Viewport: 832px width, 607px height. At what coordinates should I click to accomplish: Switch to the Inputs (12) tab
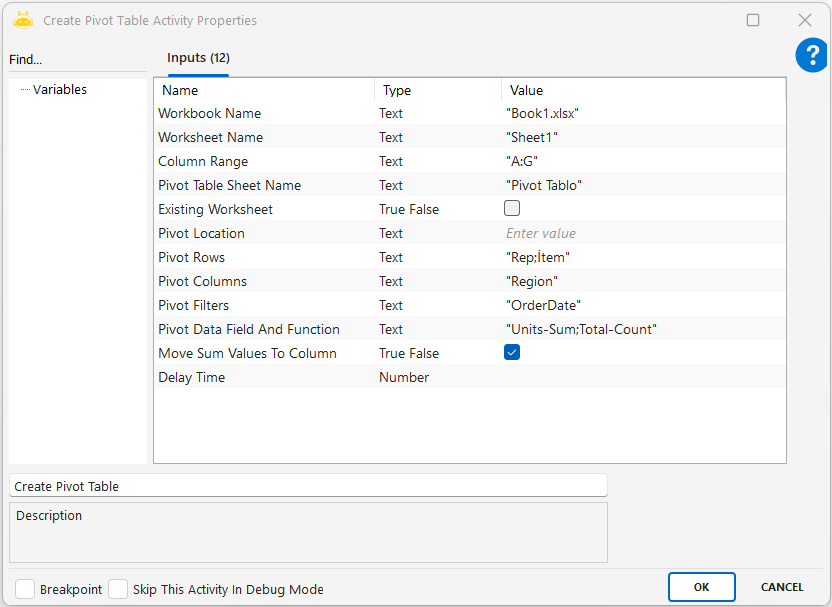click(x=198, y=58)
